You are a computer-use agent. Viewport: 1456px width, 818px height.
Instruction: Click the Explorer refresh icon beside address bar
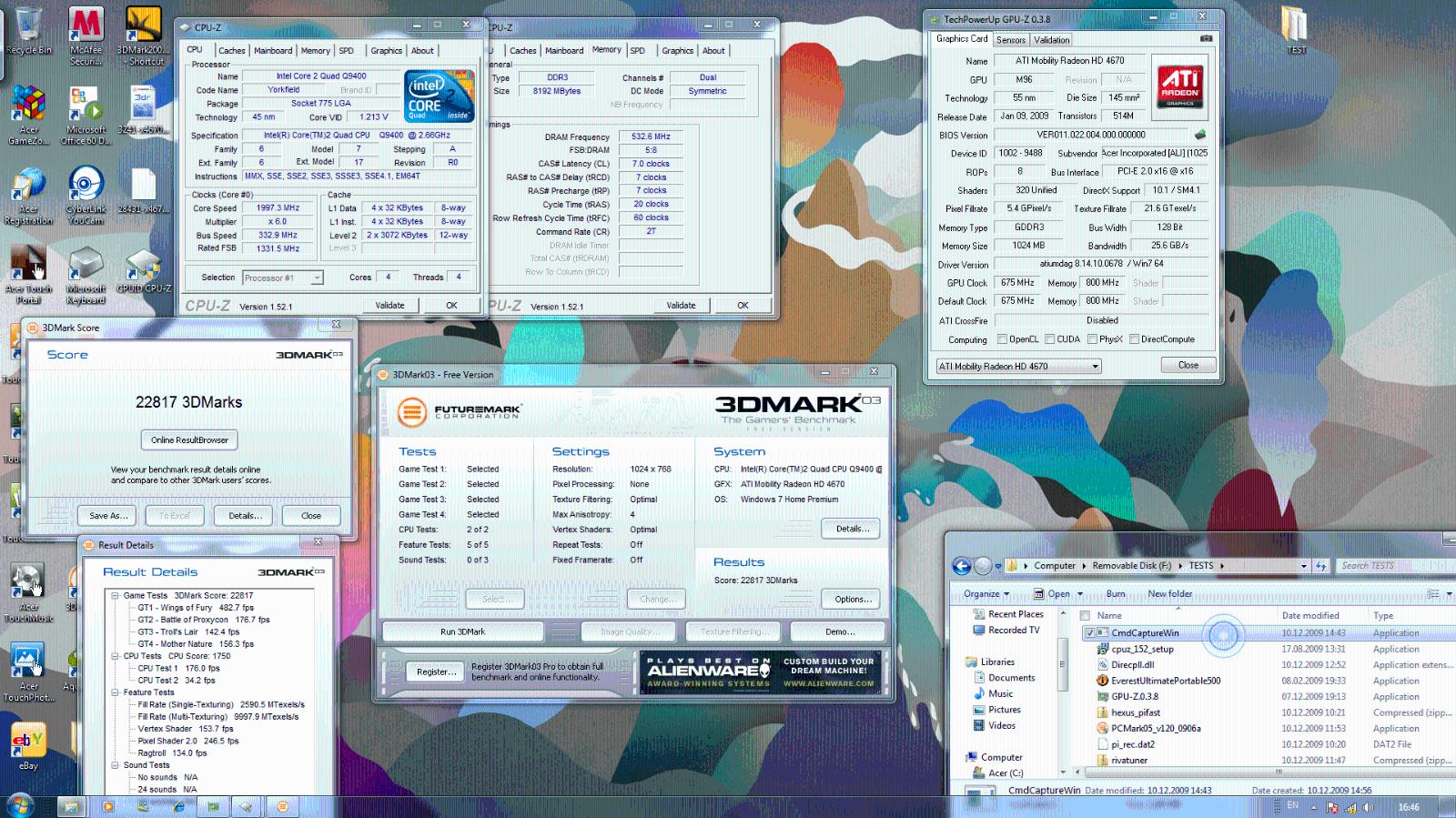click(x=1321, y=566)
